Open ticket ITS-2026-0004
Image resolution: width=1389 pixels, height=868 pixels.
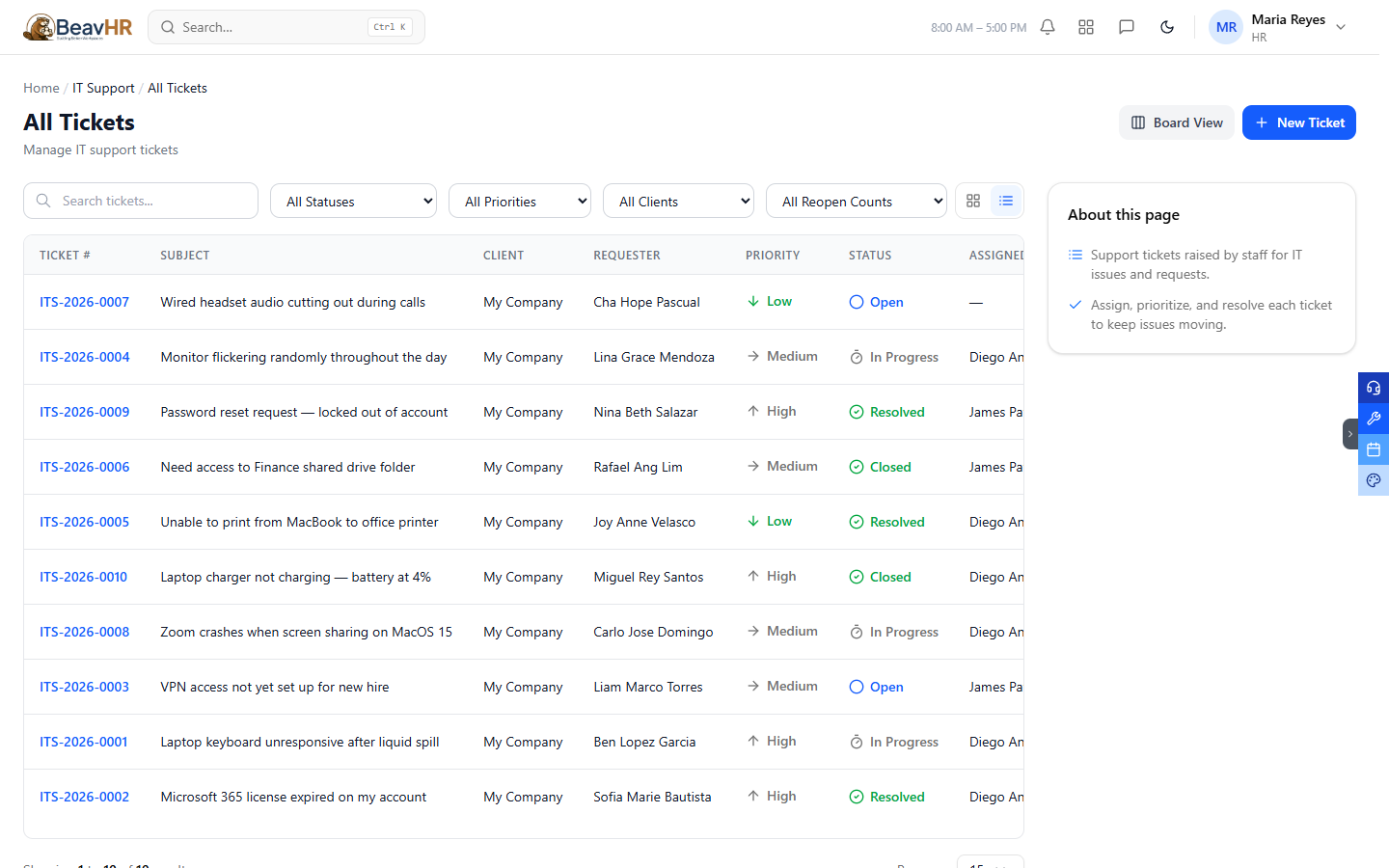(84, 357)
